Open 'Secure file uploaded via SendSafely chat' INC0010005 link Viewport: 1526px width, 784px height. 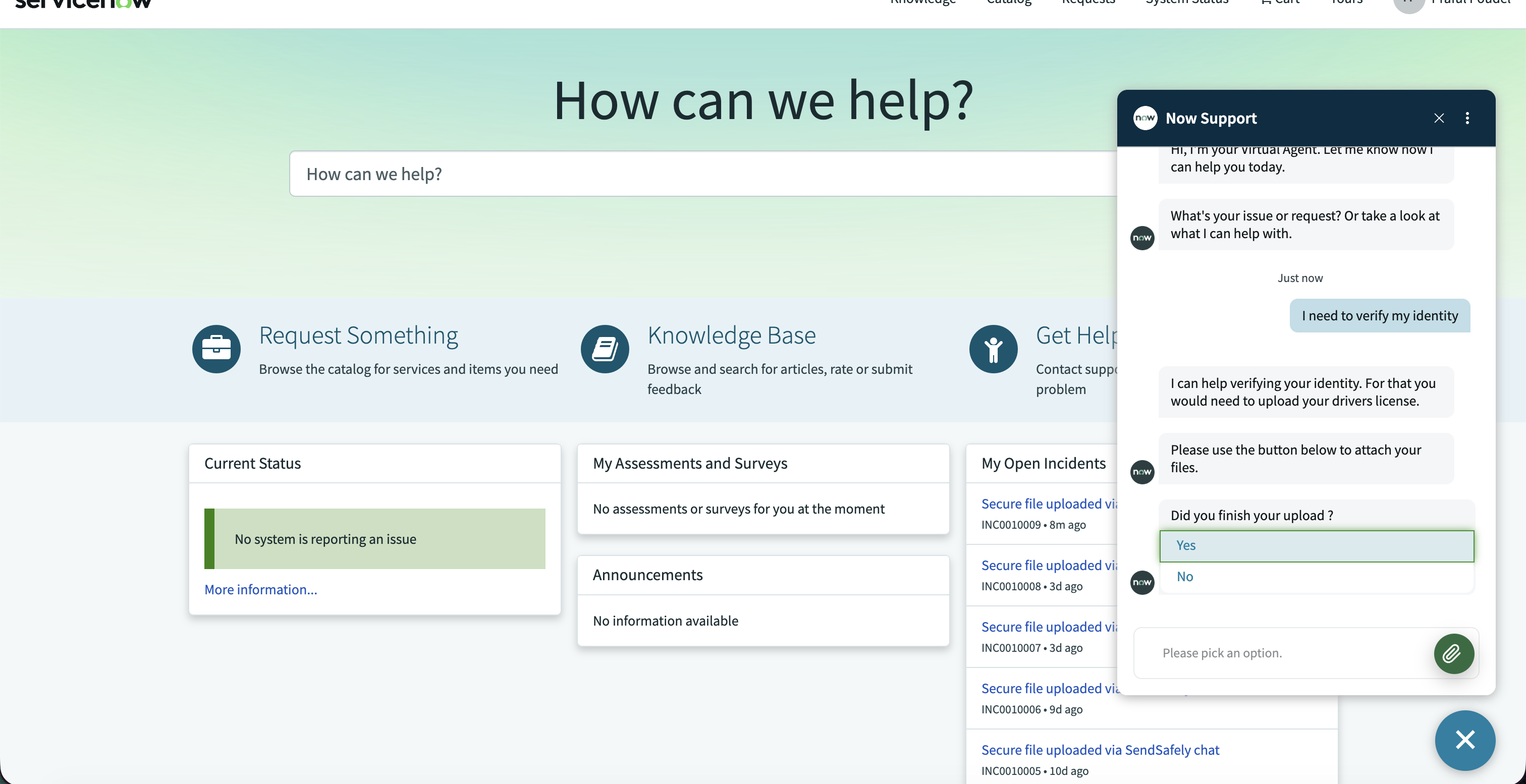[x=1100, y=750]
